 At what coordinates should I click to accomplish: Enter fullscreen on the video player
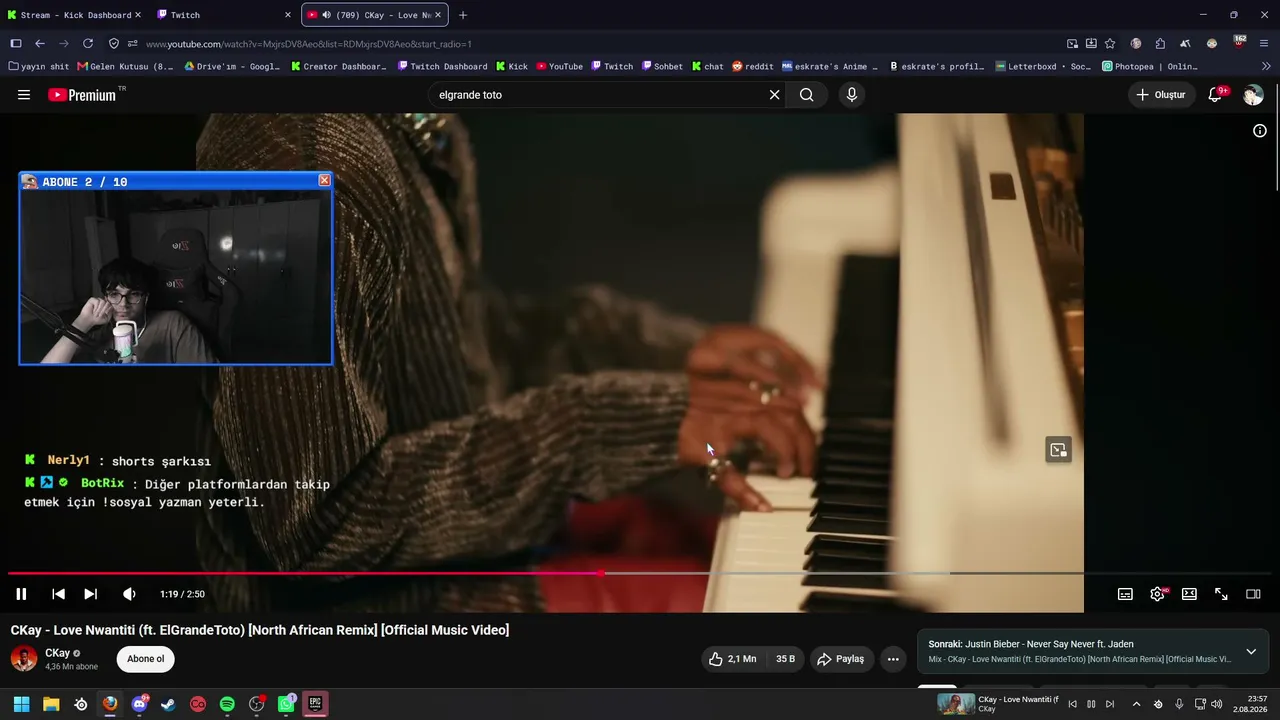click(x=1221, y=594)
